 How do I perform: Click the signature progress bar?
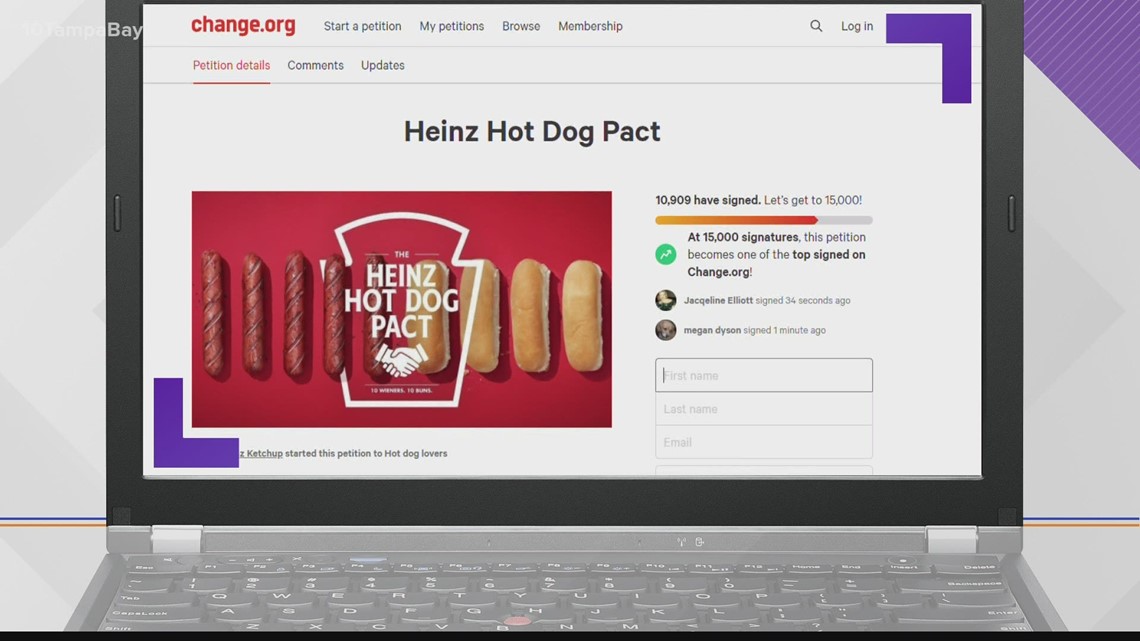763,219
